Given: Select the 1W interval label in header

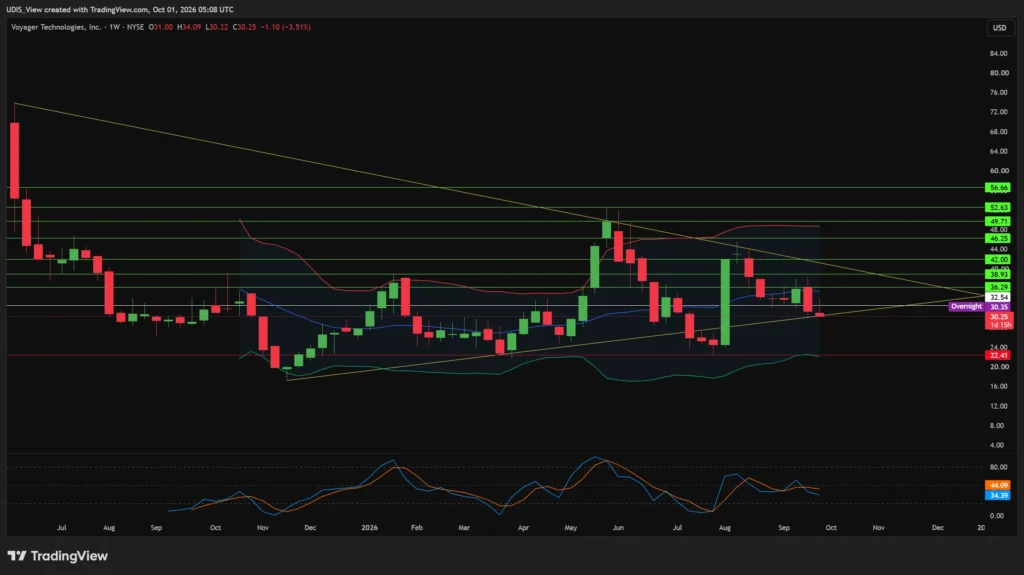Looking at the screenshot, I should point(115,27).
